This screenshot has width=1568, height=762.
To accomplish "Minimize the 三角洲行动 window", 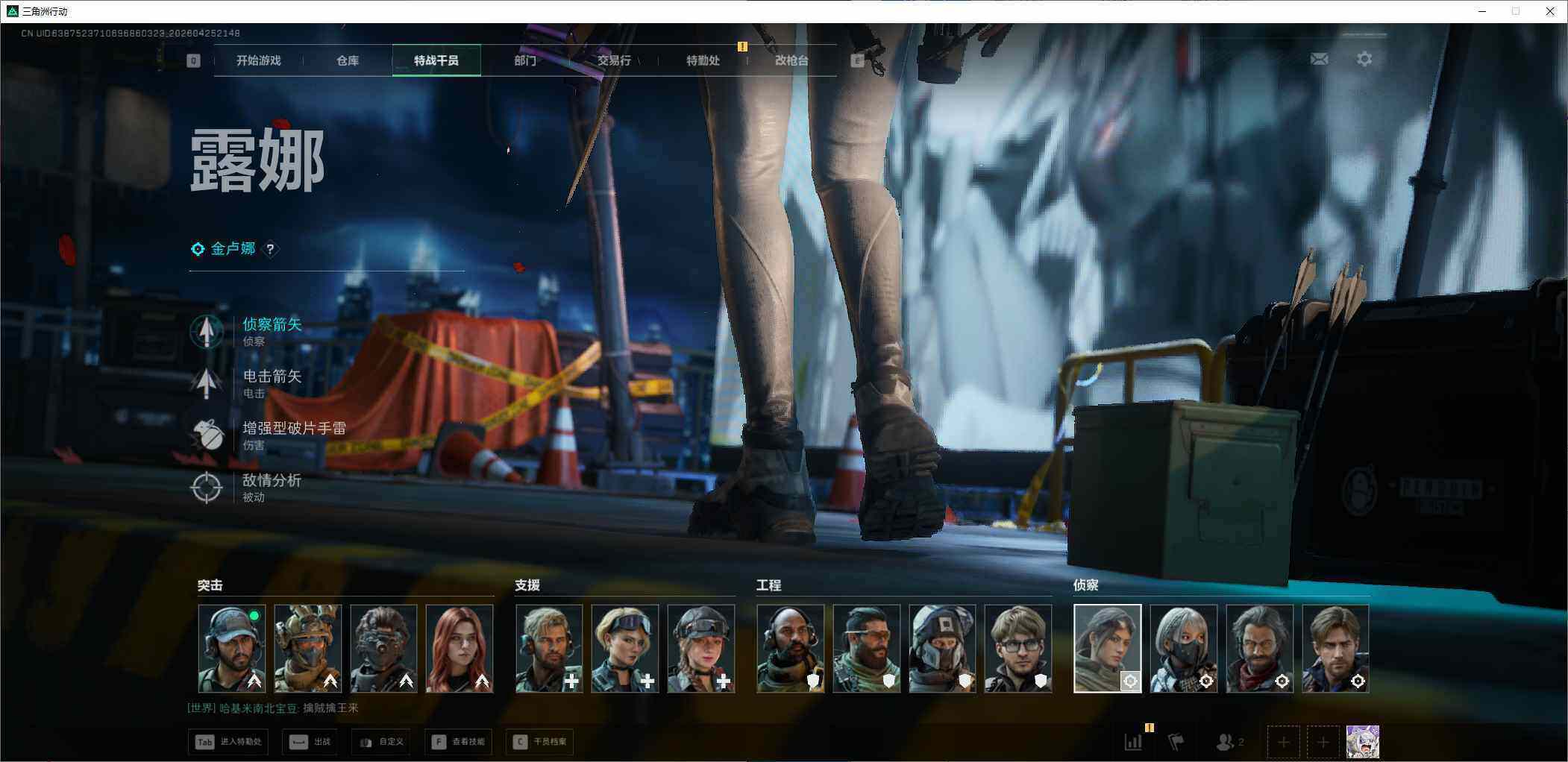I will [1482, 11].
